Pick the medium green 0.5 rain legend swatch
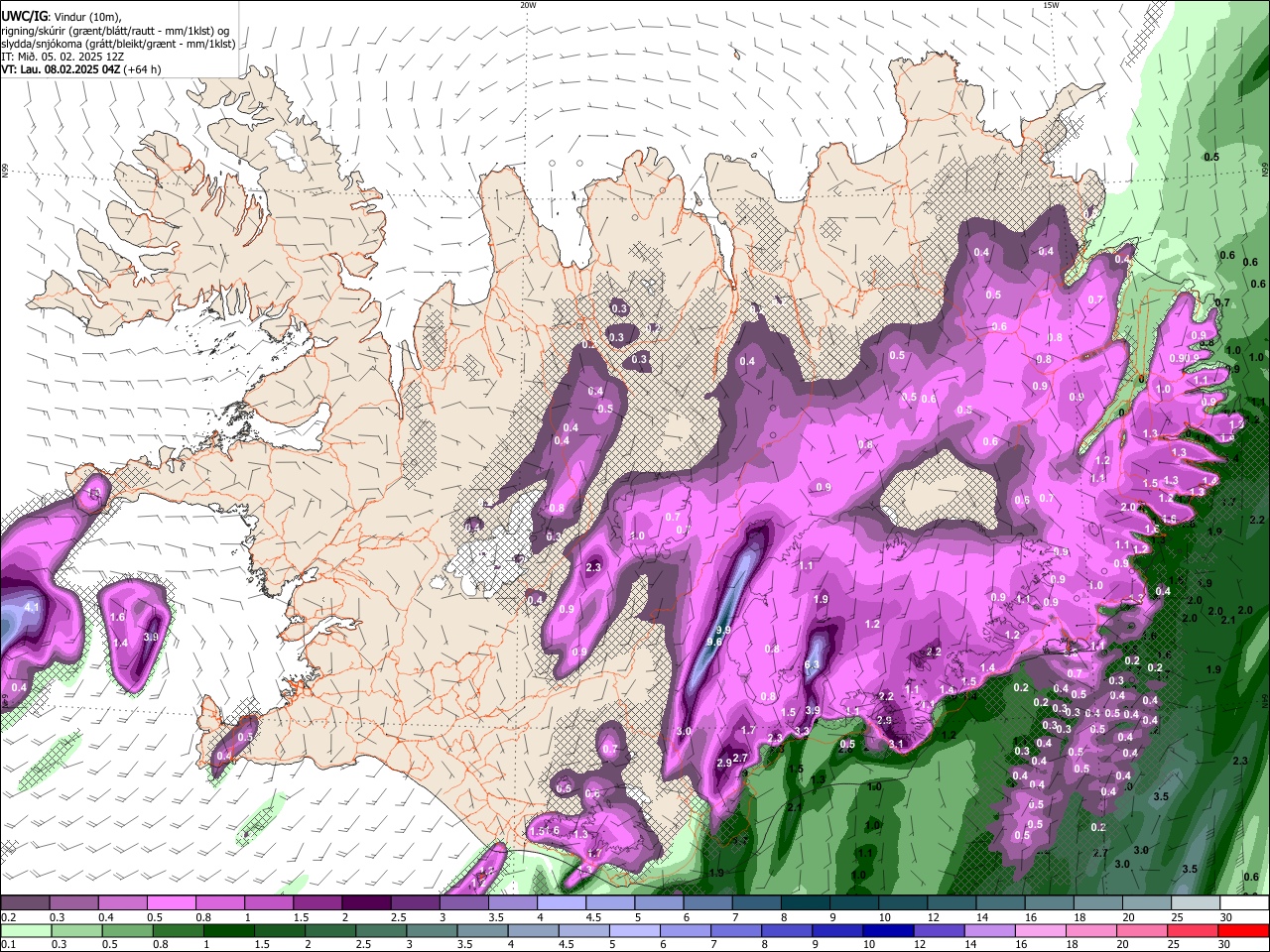This screenshot has width=1270, height=952. 128,931
